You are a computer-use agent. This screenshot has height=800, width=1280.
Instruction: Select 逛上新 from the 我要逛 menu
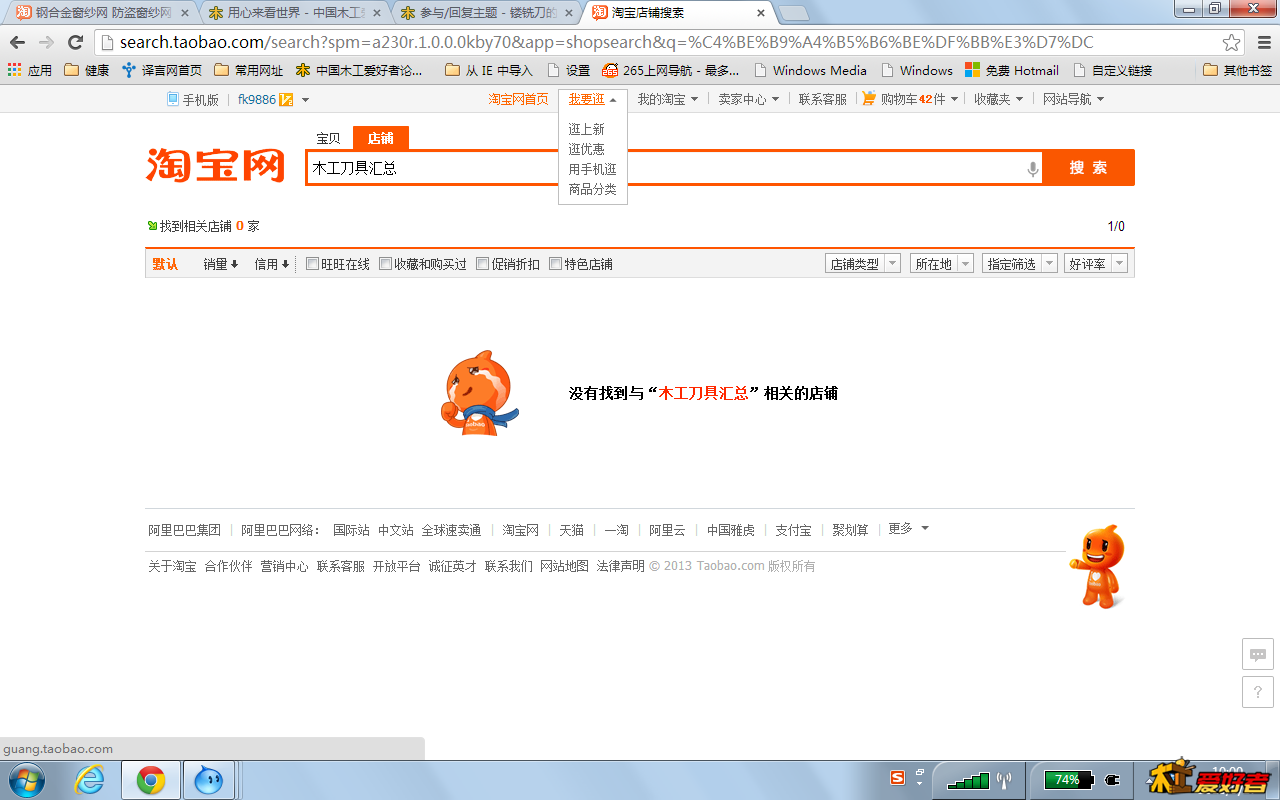587,129
